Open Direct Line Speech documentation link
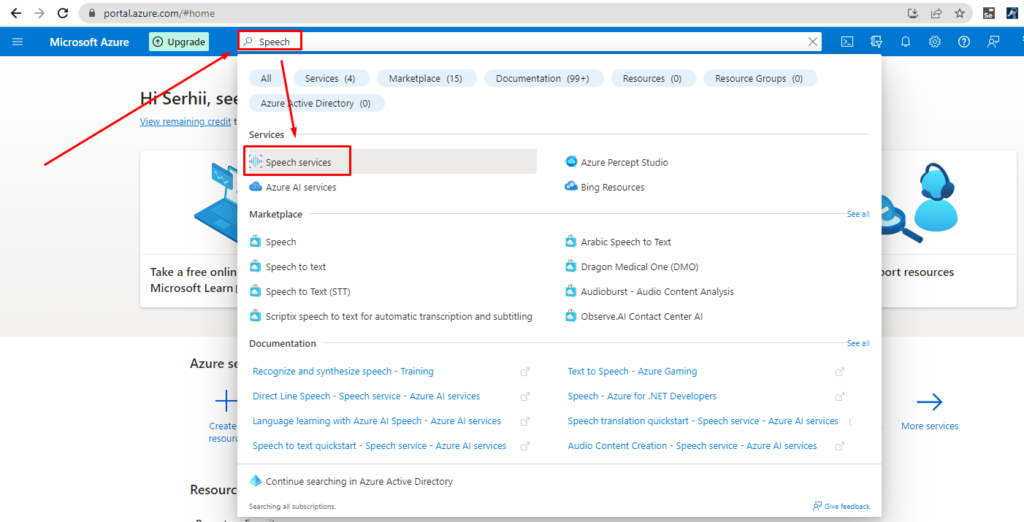The width and height of the screenshot is (1024, 522). click(x=366, y=396)
